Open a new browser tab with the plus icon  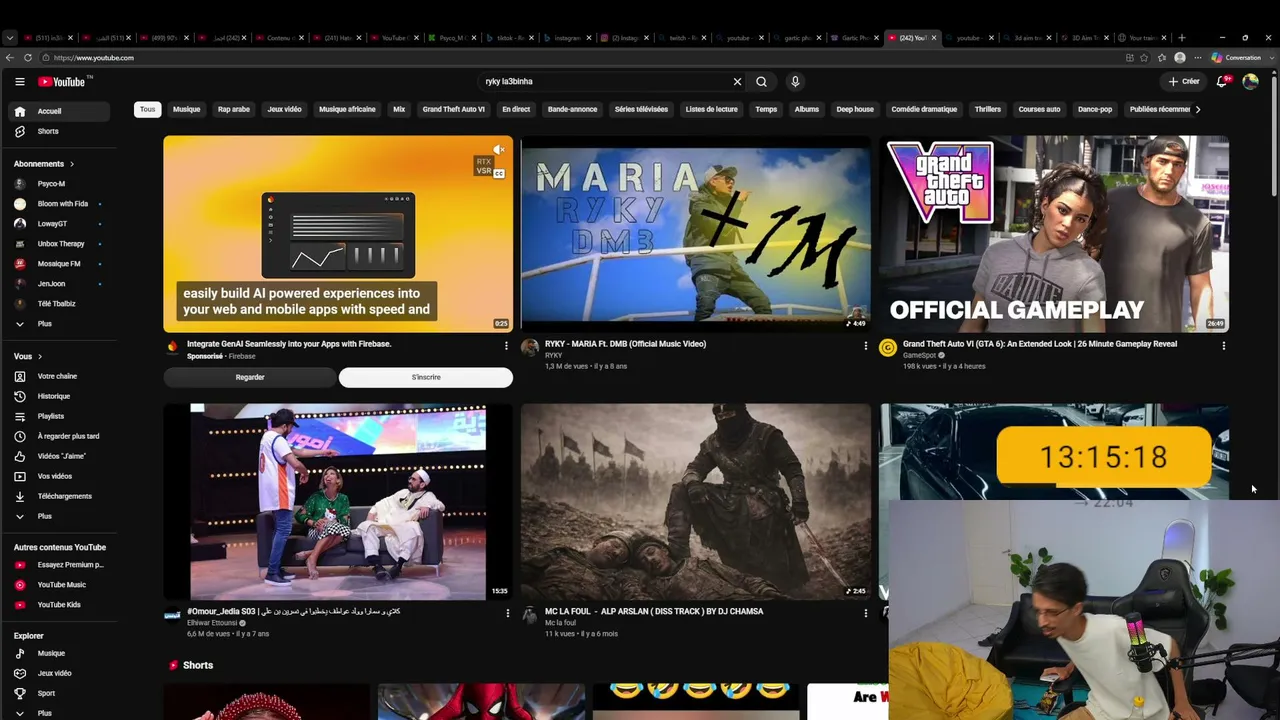1182,38
